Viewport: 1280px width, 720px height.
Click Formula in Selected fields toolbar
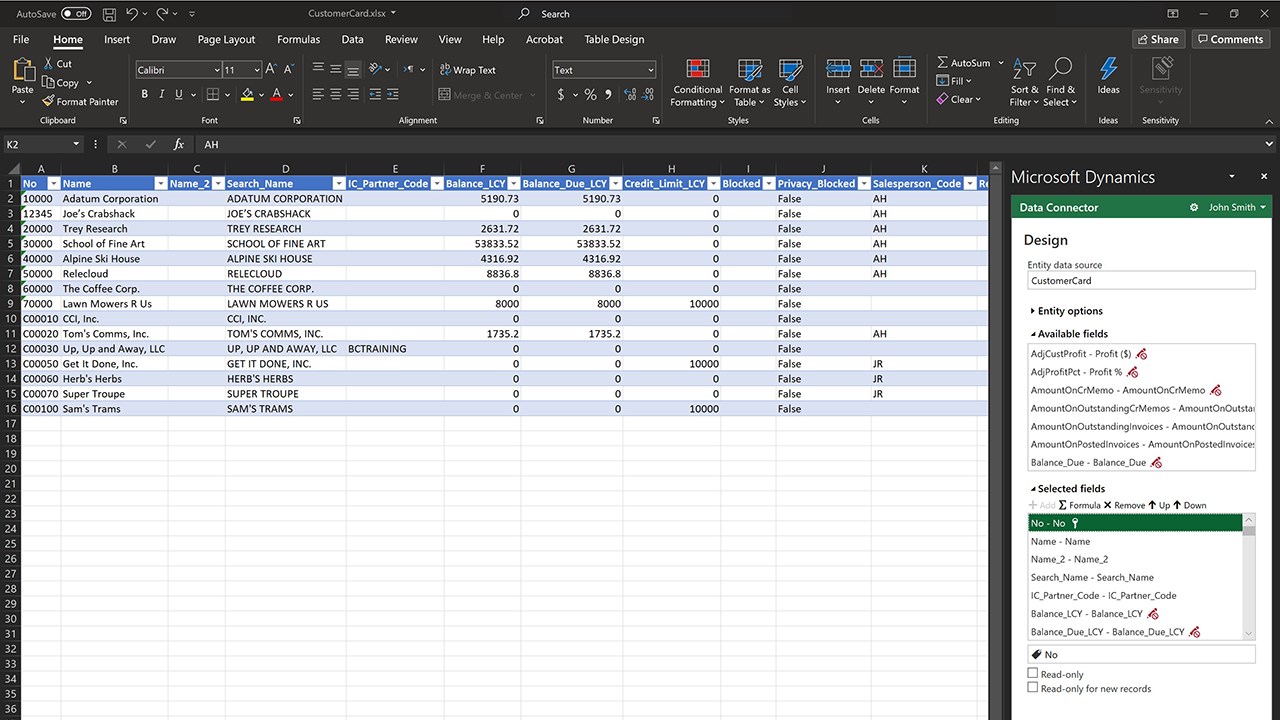click(1080, 505)
